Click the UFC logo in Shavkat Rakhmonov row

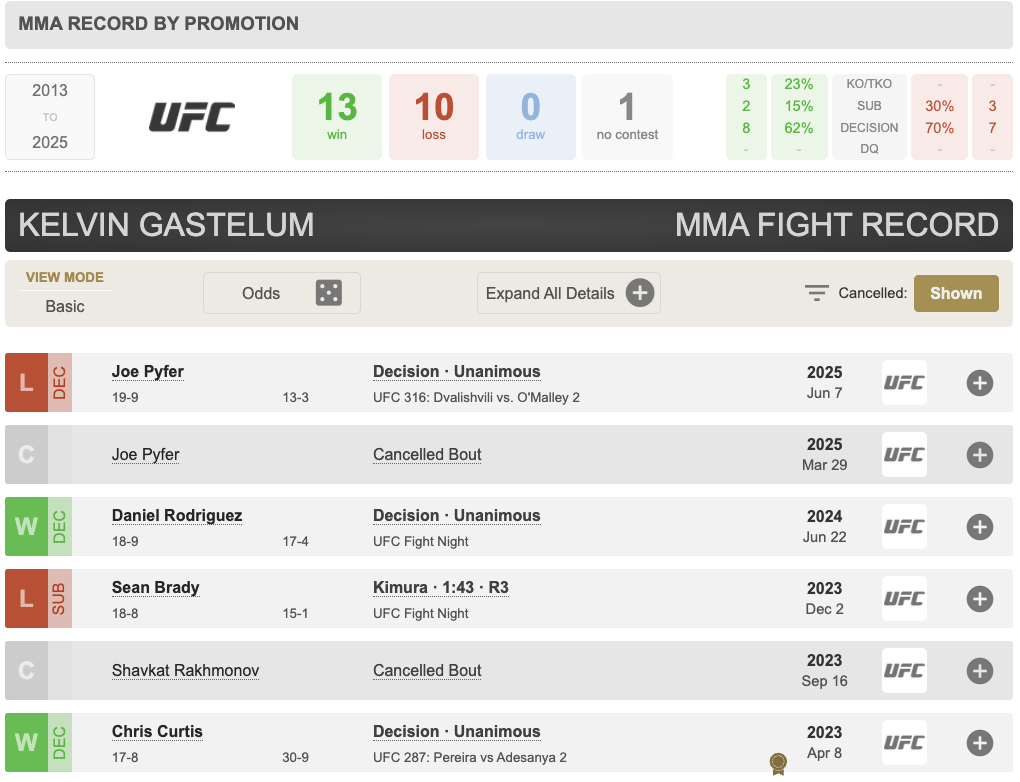(x=904, y=671)
